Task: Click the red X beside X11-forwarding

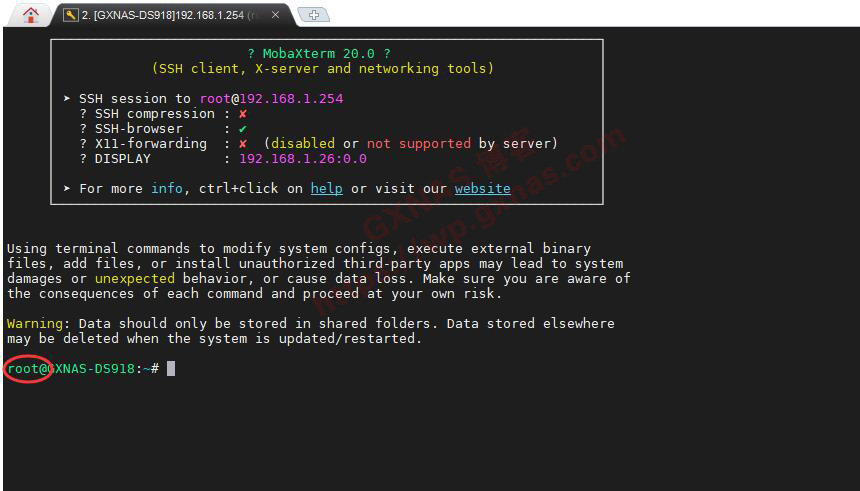Action: coord(243,144)
